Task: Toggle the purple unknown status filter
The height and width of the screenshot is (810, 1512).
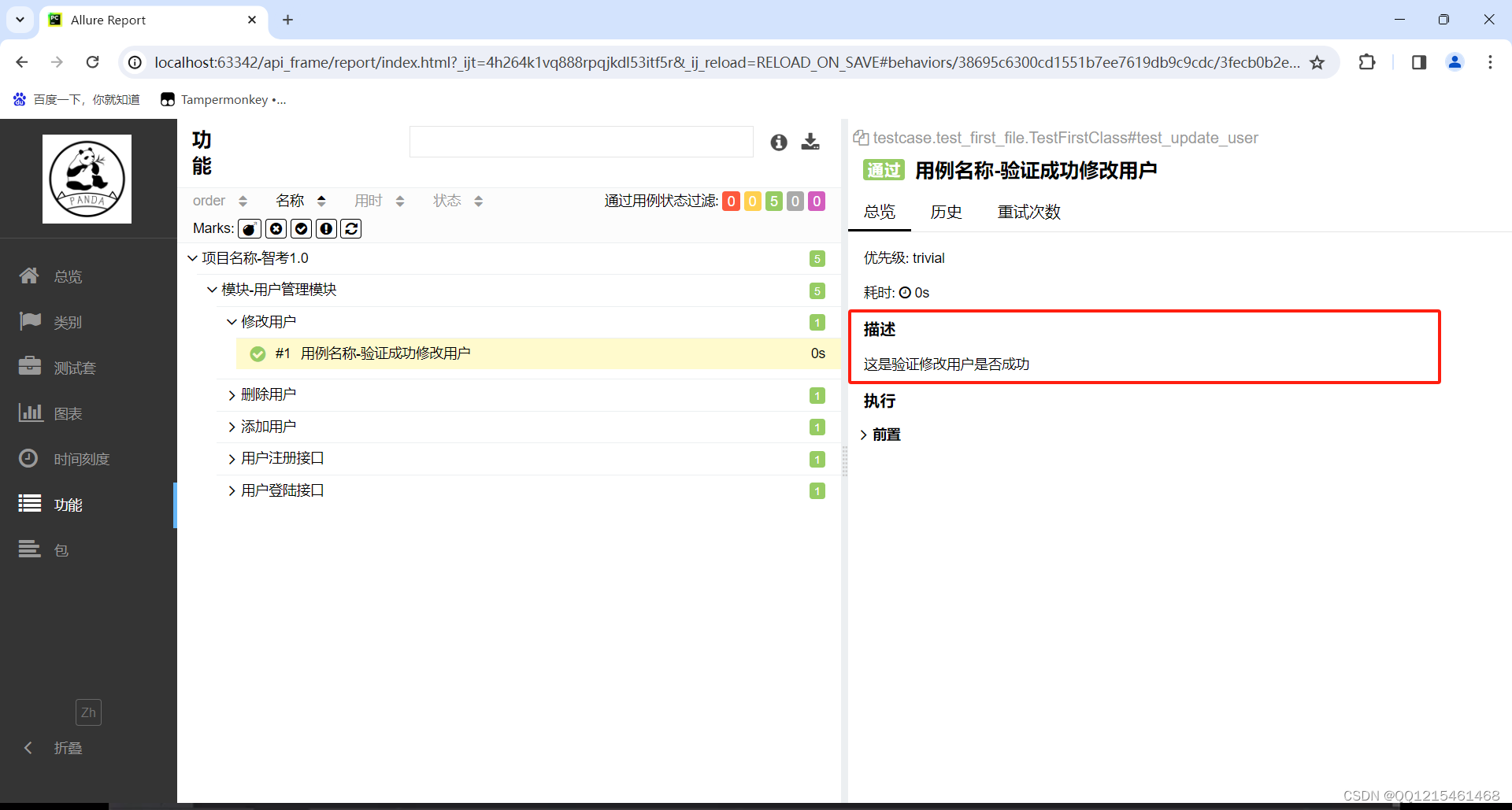Action: click(817, 202)
